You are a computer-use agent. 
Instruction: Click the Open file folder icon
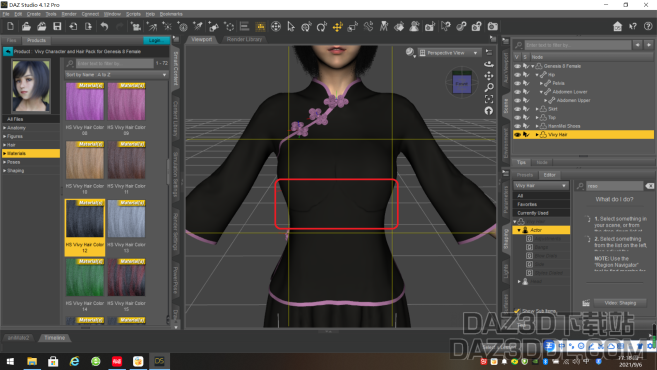click(x=26, y=27)
